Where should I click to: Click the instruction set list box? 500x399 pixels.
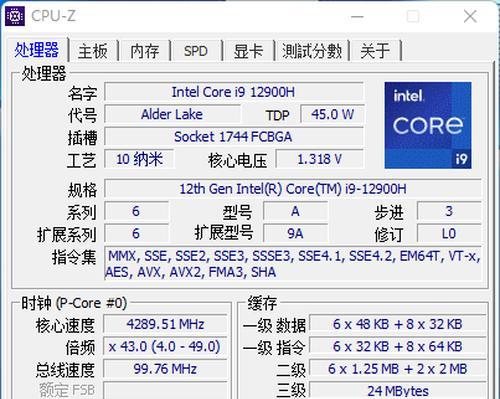[293, 264]
